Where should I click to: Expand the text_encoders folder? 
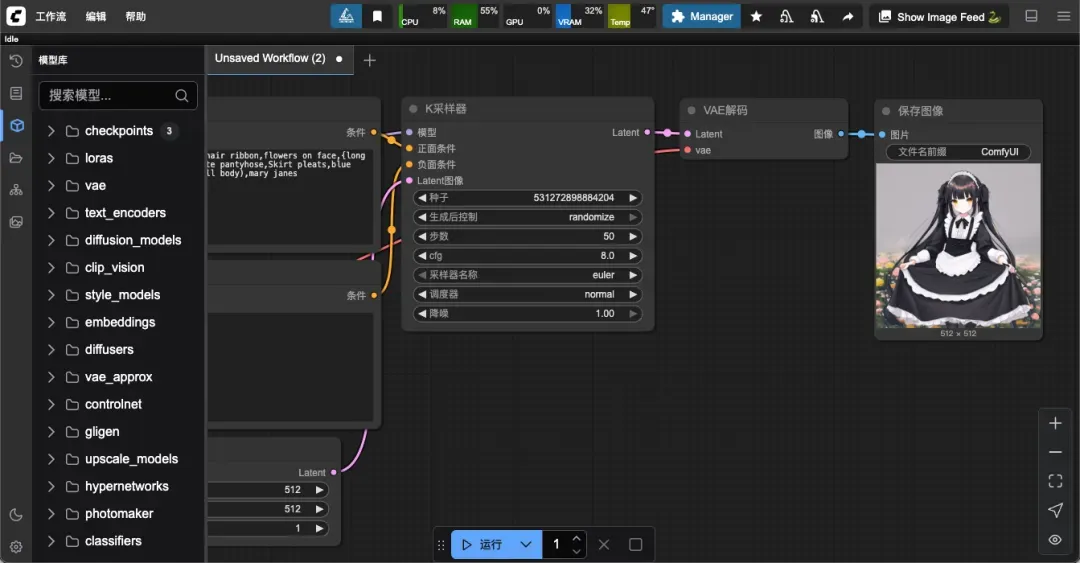tap(50, 213)
